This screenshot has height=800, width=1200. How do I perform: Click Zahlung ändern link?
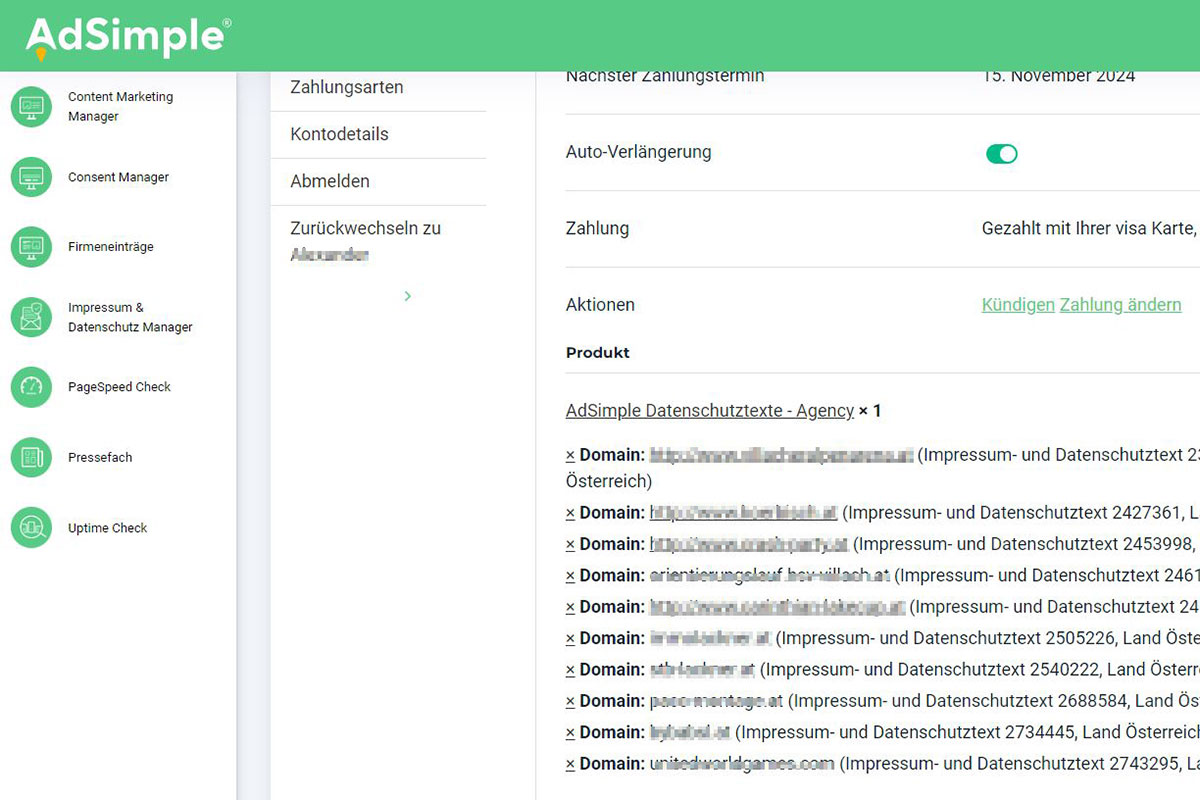(x=1120, y=305)
